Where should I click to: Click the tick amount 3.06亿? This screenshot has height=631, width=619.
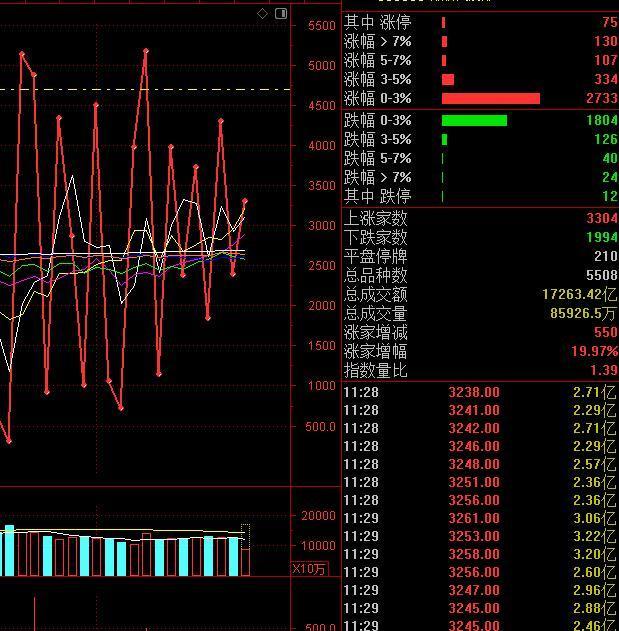point(595,518)
